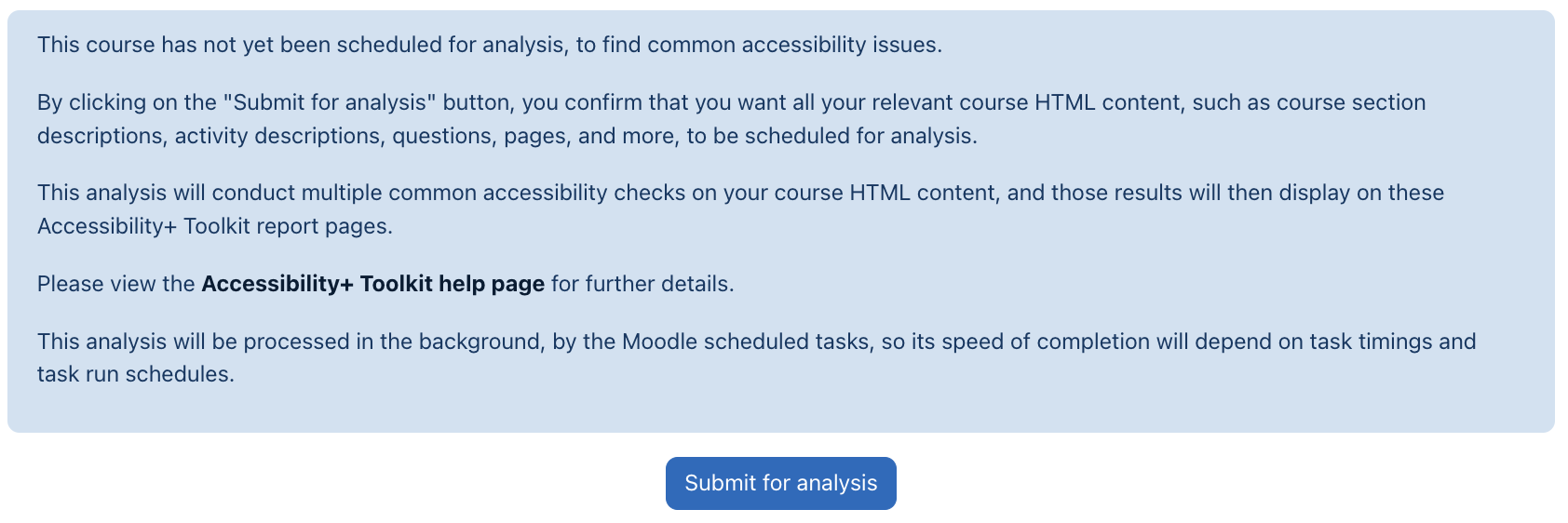This screenshot has width=1568, height=523.
Task: Click the words "activity descriptions"
Action: [x=278, y=136]
